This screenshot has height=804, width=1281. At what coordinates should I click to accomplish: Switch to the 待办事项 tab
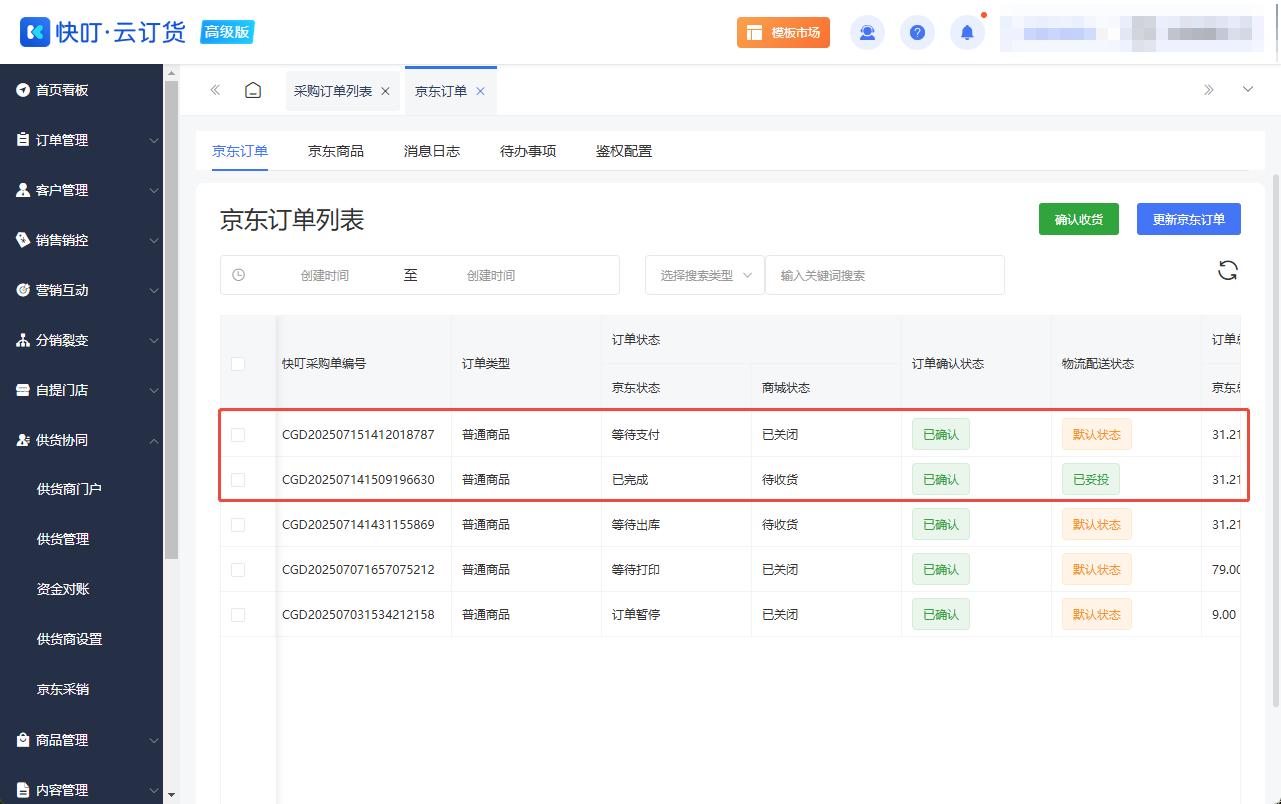pyautogui.click(x=528, y=151)
